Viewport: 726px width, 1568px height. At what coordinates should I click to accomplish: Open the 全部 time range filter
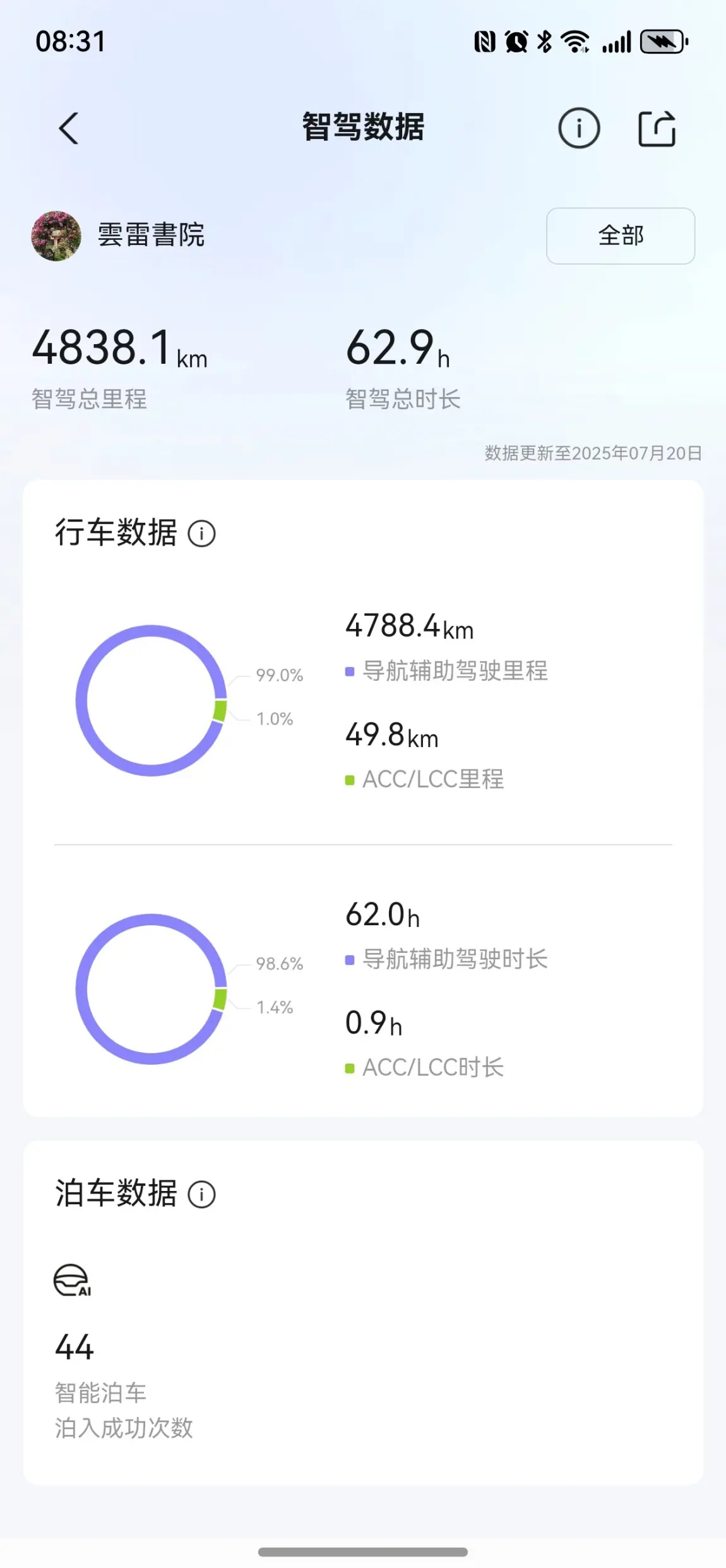click(x=621, y=236)
